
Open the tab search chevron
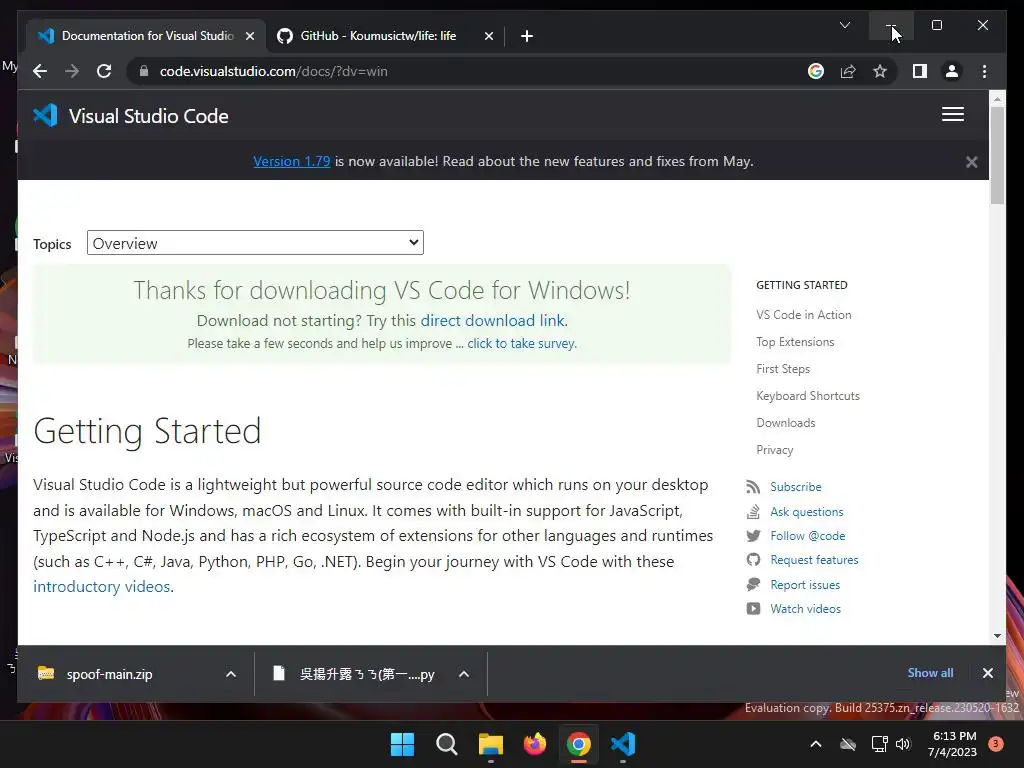pos(844,25)
